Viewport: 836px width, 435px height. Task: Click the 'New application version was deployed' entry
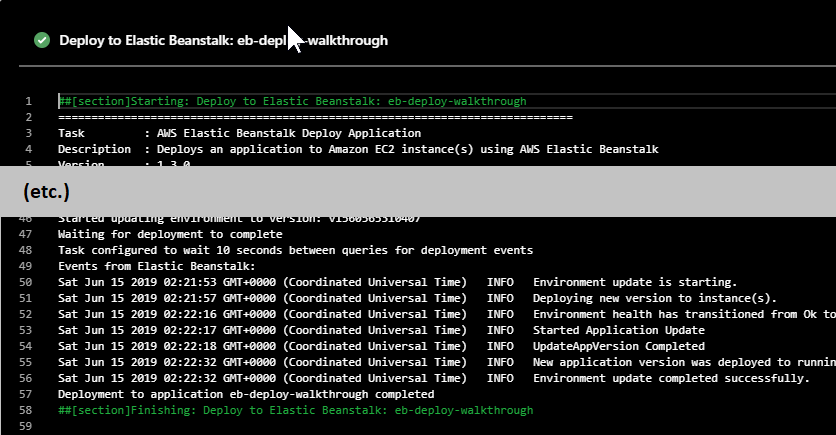click(x=683, y=362)
